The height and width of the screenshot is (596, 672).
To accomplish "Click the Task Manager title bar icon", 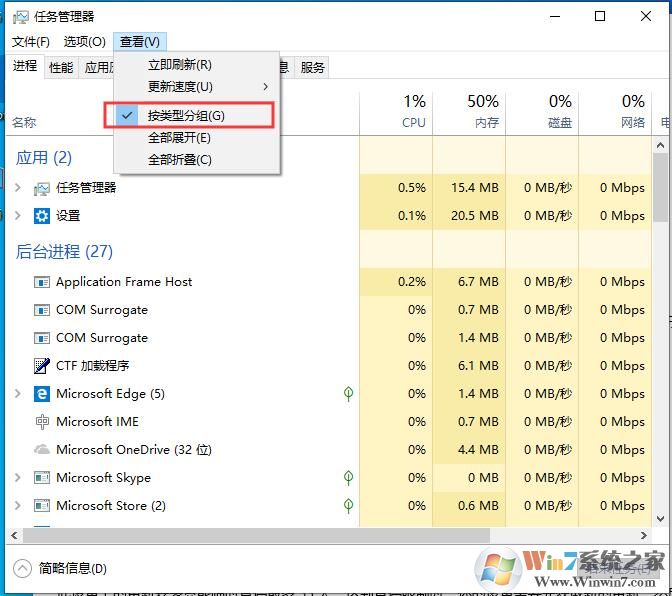I will point(21,17).
